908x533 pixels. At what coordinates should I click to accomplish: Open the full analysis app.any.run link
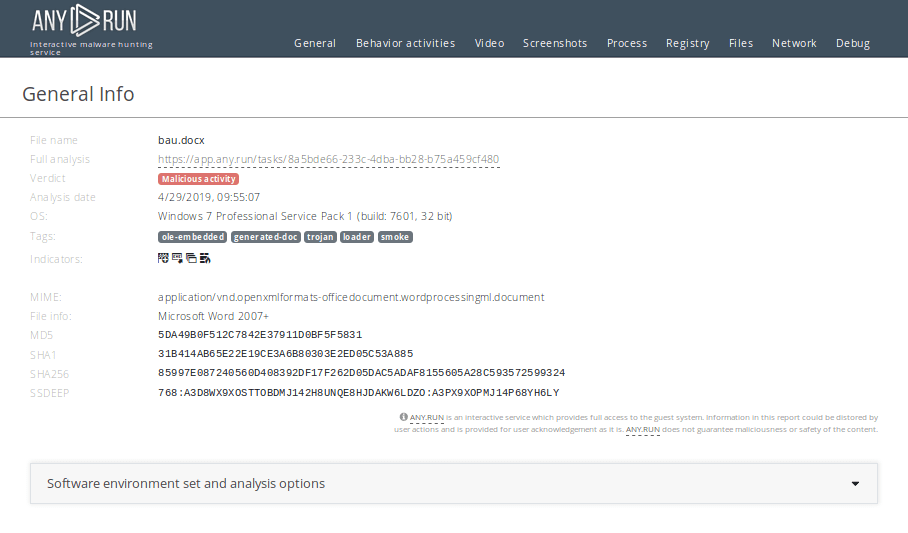pyautogui.click(x=328, y=159)
